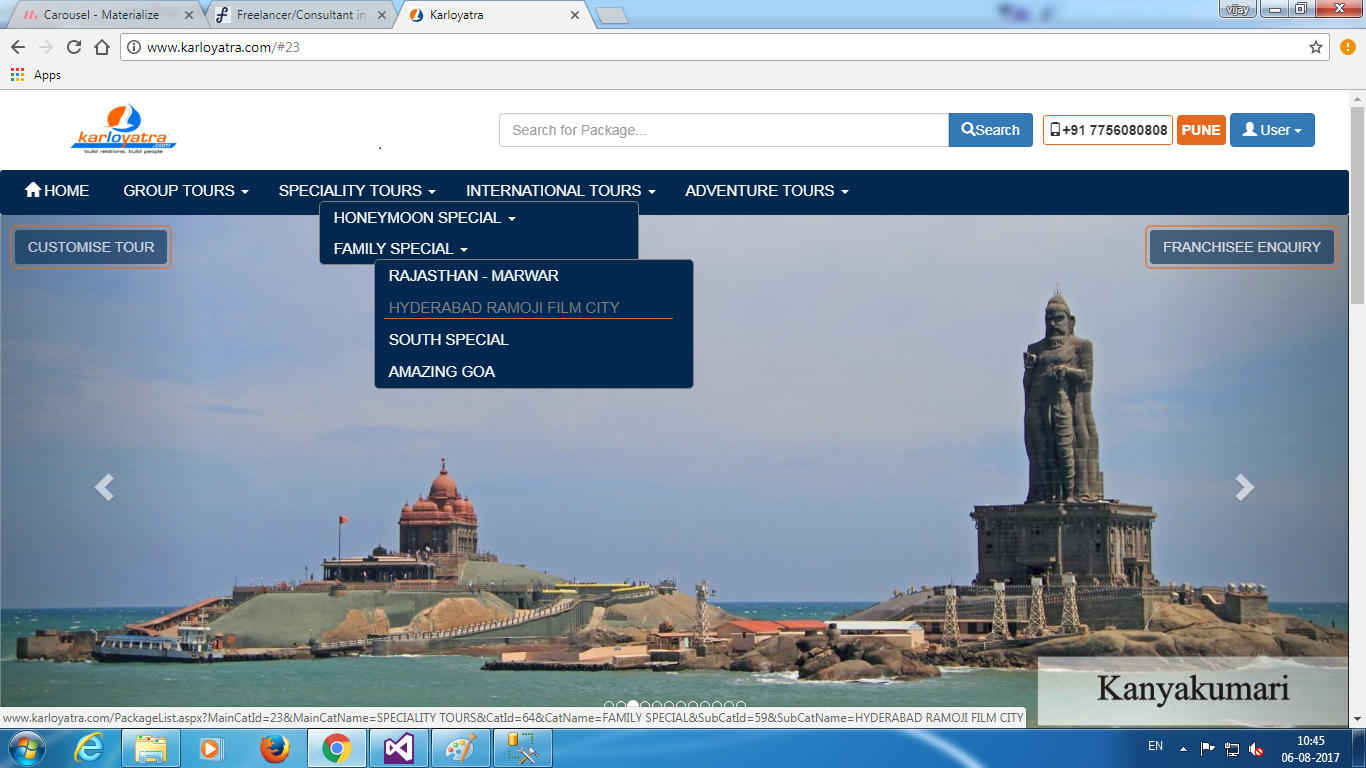Open the Honeymoon Special submenu
Viewport: 1366px width, 768px height.
click(x=424, y=218)
